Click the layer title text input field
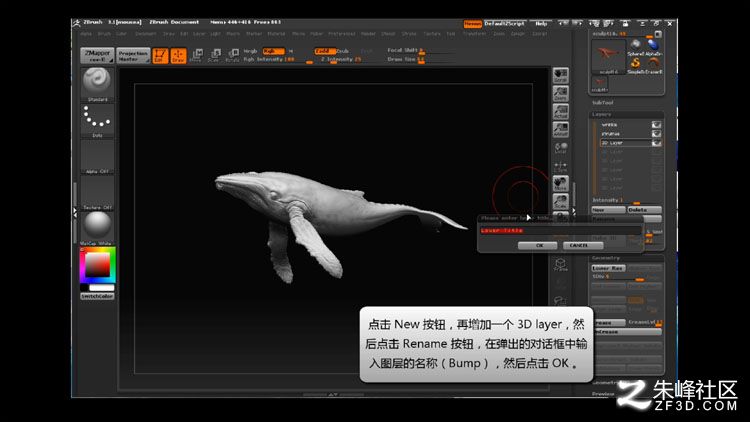This screenshot has height=422, width=750. (560, 231)
